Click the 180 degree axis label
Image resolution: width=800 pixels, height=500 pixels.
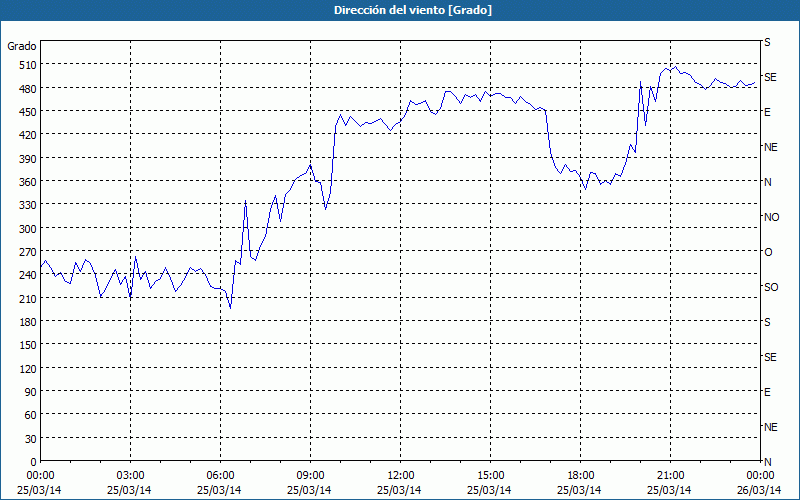[x=28, y=321]
